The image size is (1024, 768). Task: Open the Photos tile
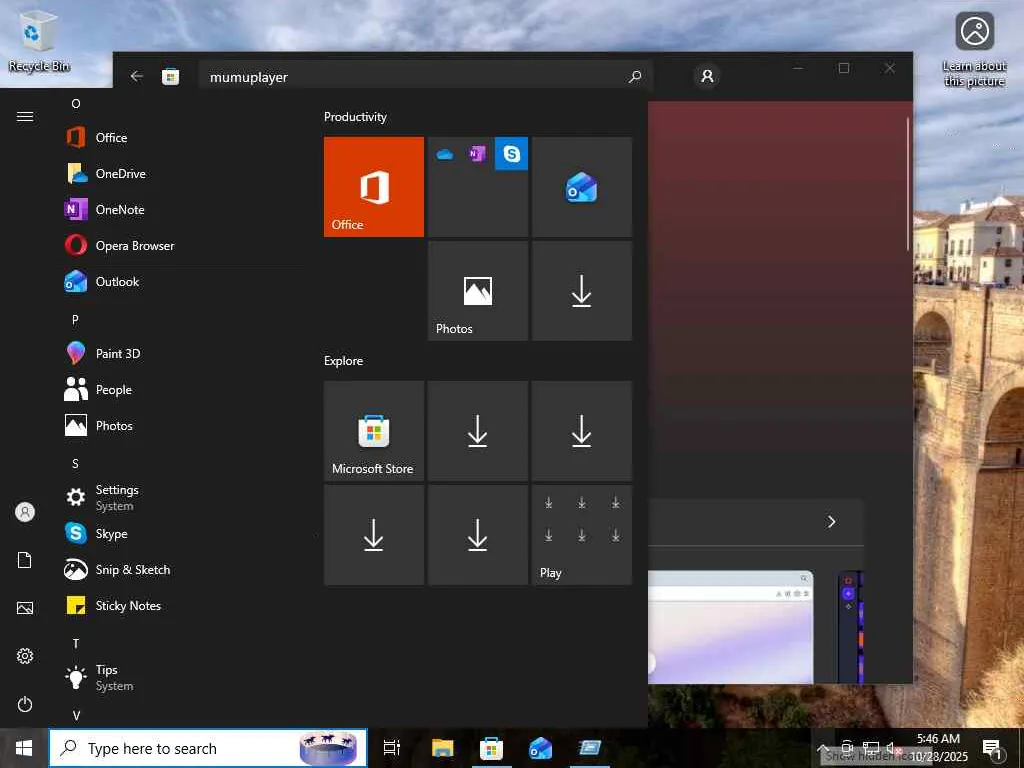(x=478, y=291)
